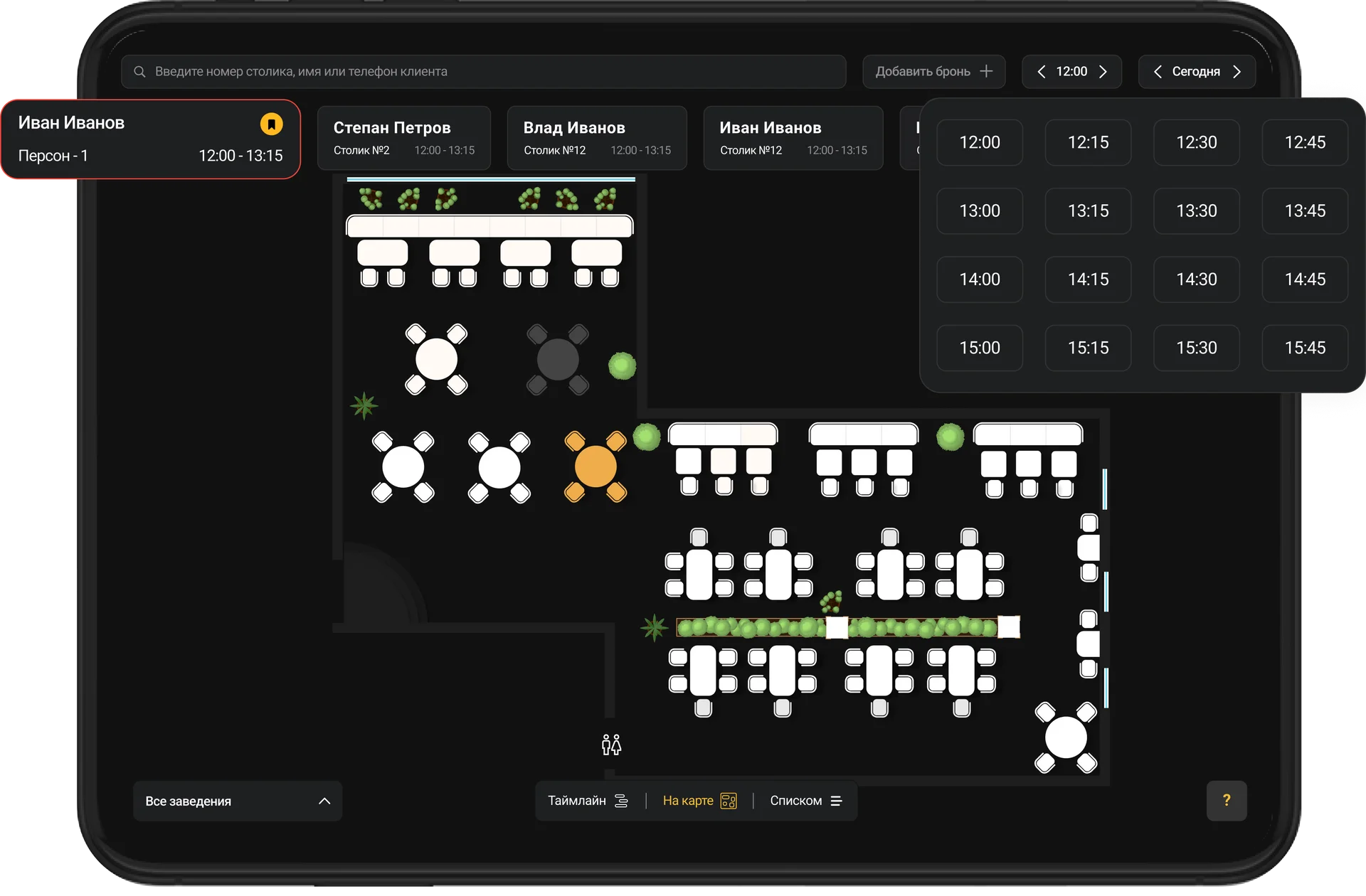Select the white round table left of gray table
Image resolution: width=1366 pixels, height=896 pixels.
coord(436,359)
